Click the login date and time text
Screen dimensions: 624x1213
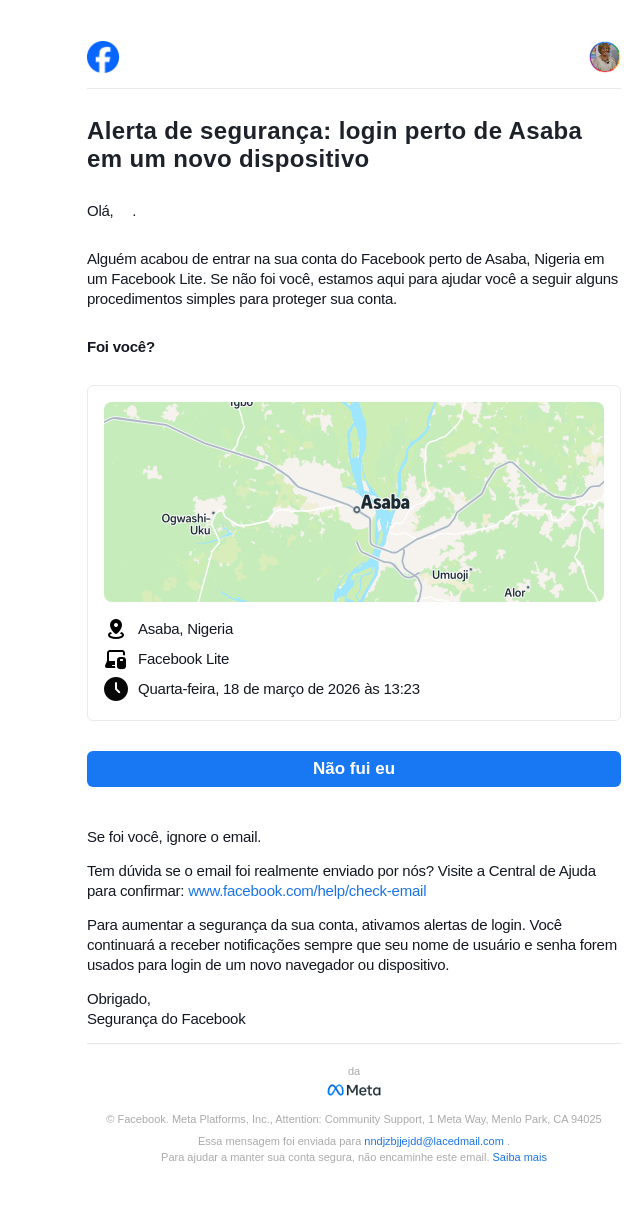(x=279, y=689)
